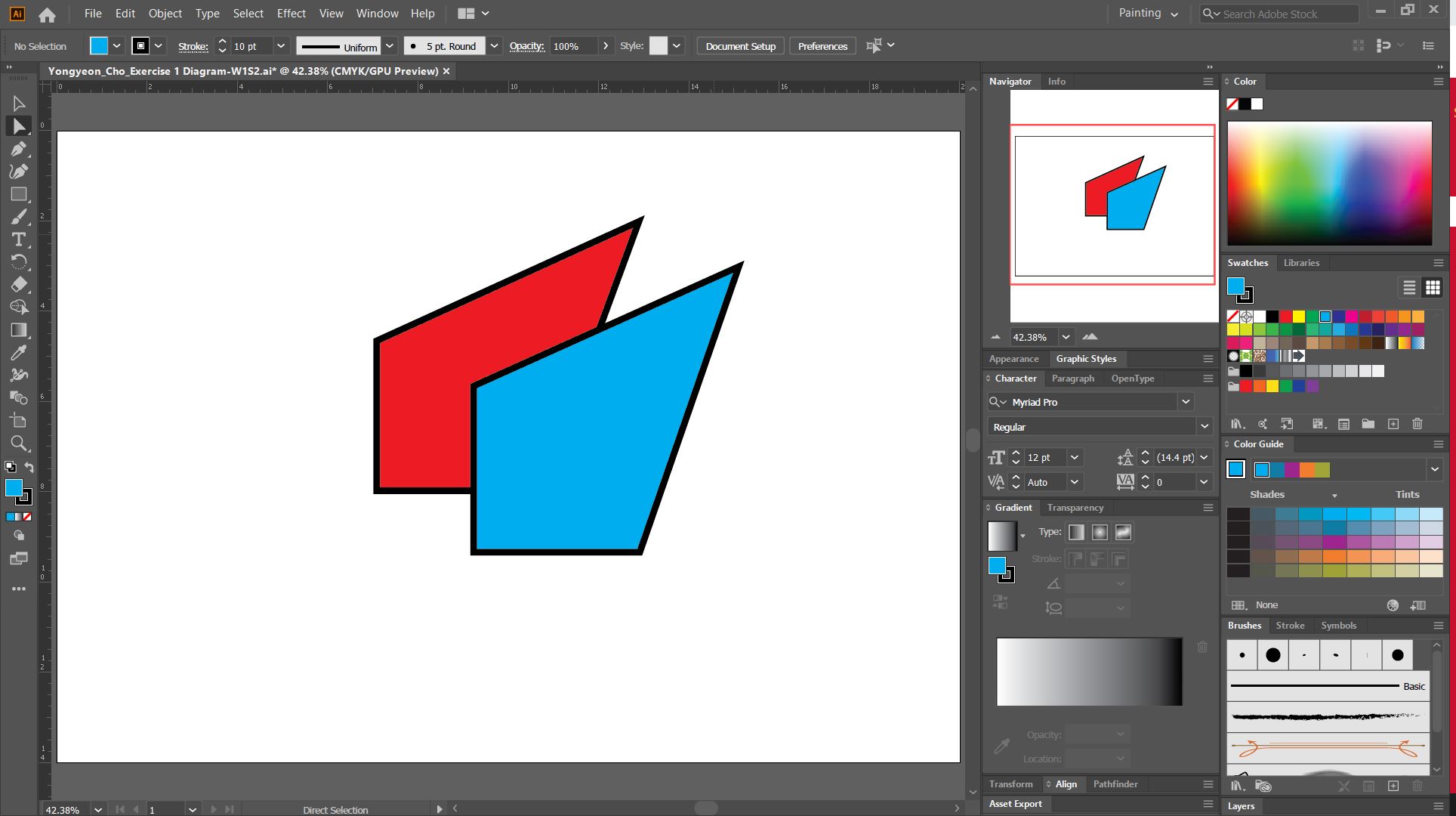Select the Pen tool
The height and width of the screenshot is (816, 1456).
(x=19, y=149)
